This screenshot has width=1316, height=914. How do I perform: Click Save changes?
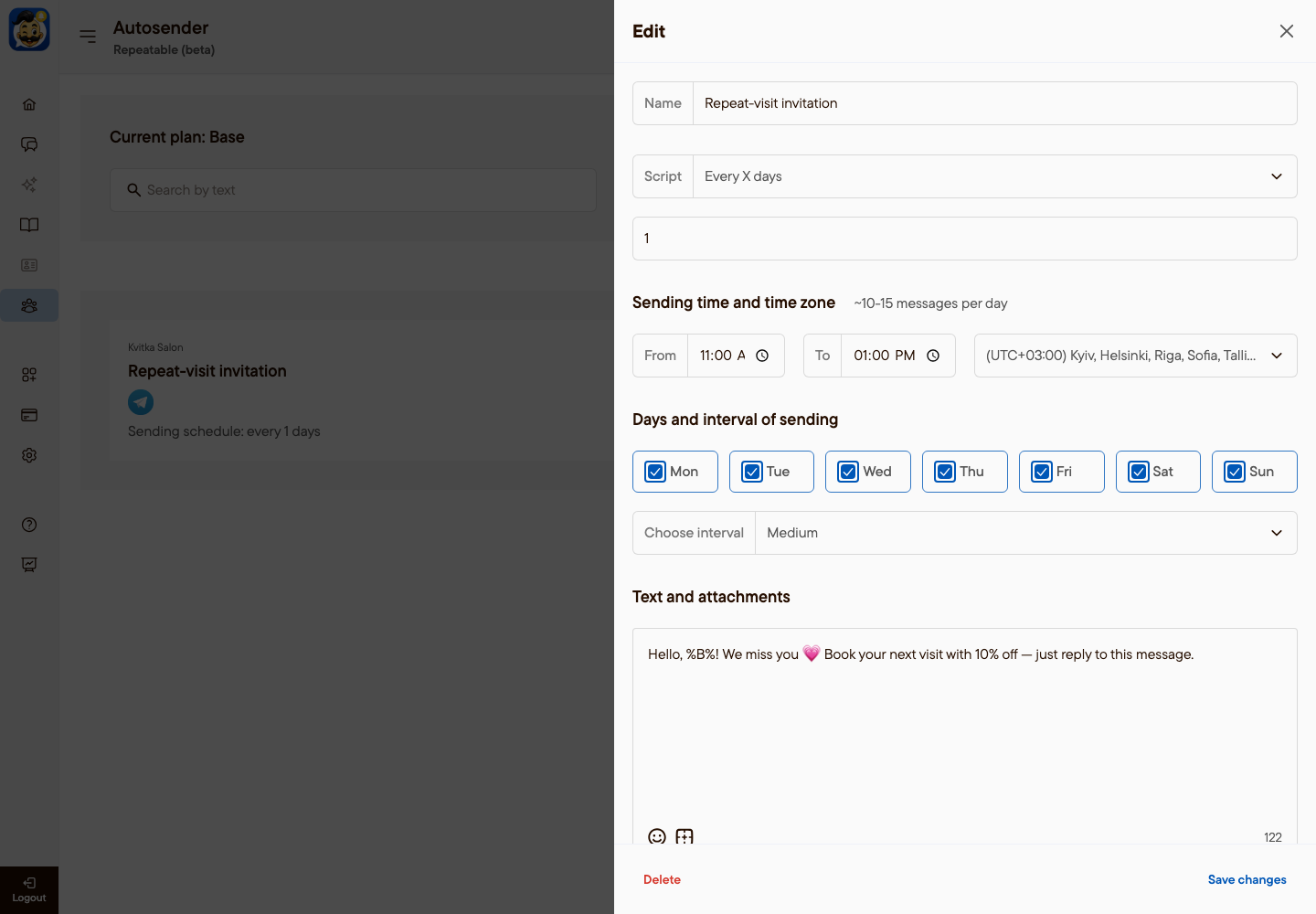(1247, 879)
